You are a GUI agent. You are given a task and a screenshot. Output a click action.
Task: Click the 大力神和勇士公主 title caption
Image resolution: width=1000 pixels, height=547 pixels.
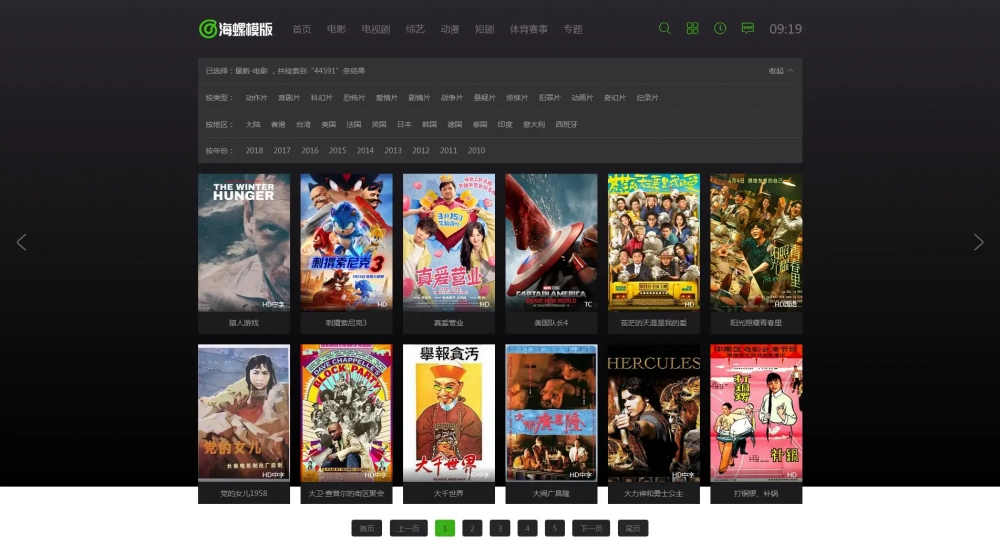tap(654, 493)
